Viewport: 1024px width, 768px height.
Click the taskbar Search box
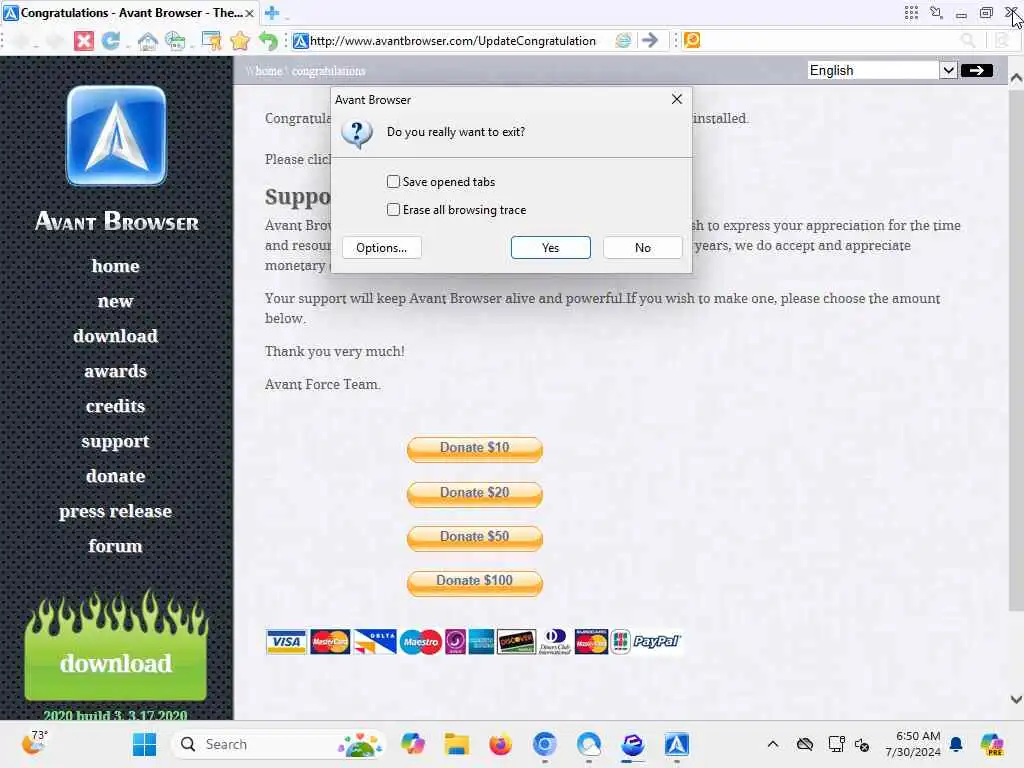point(278,744)
